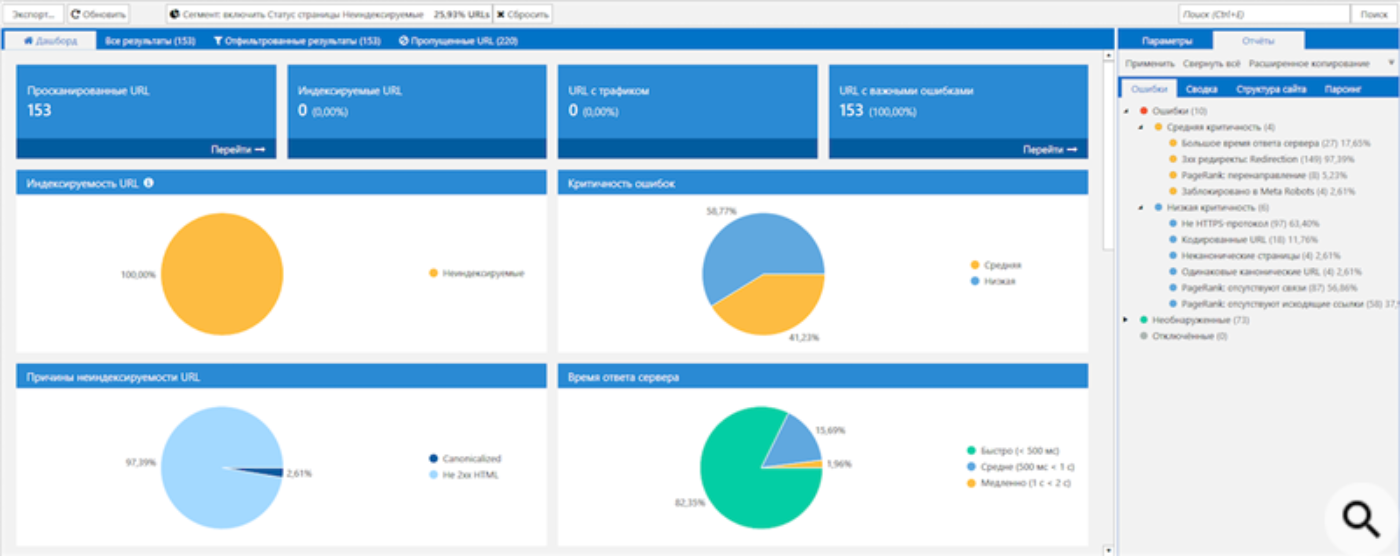Image resolution: width=1400 pixels, height=556 pixels.
Task: Click the URL с трафиком card
Action: [687, 111]
